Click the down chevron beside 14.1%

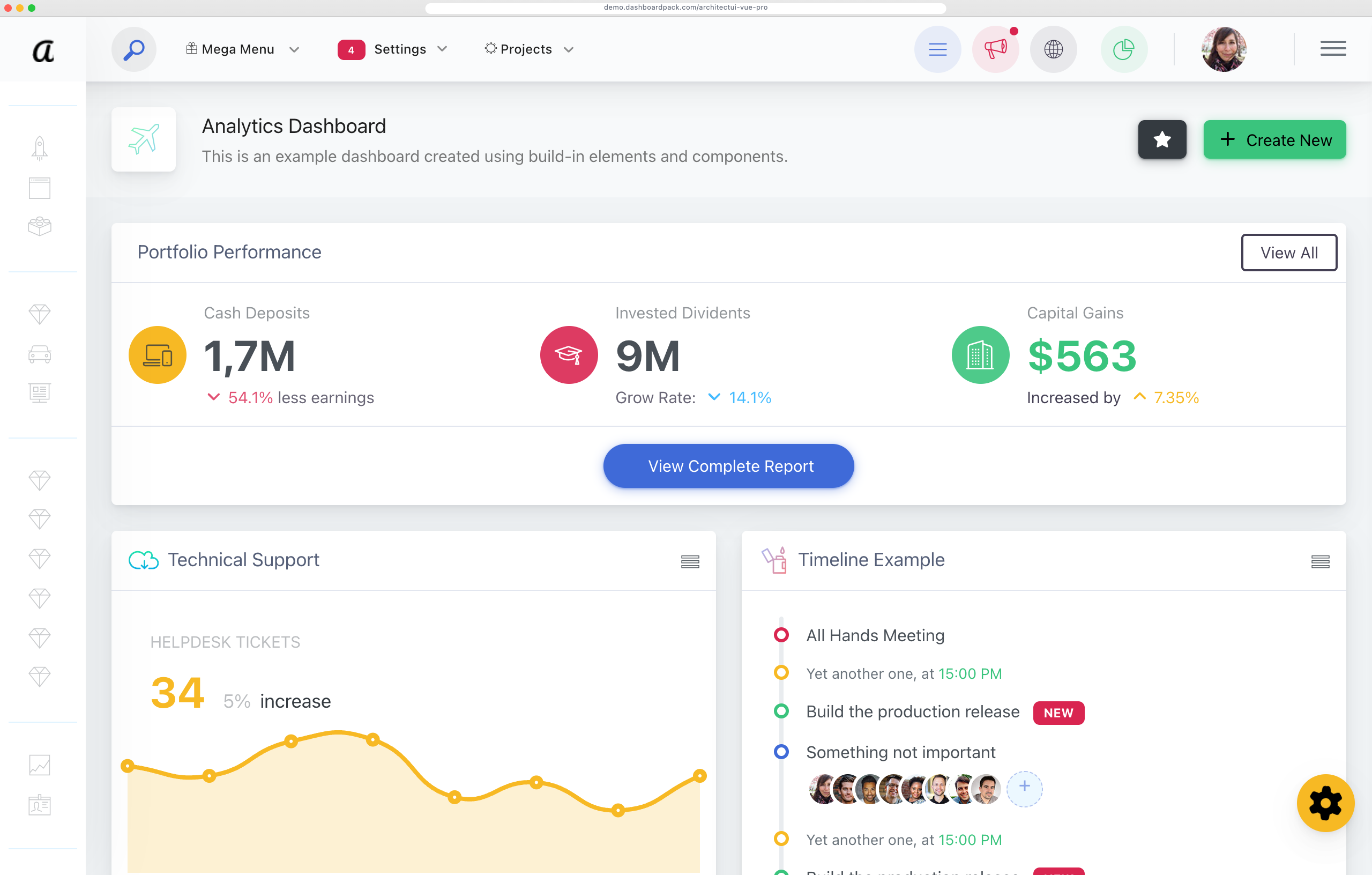[714, 397]
